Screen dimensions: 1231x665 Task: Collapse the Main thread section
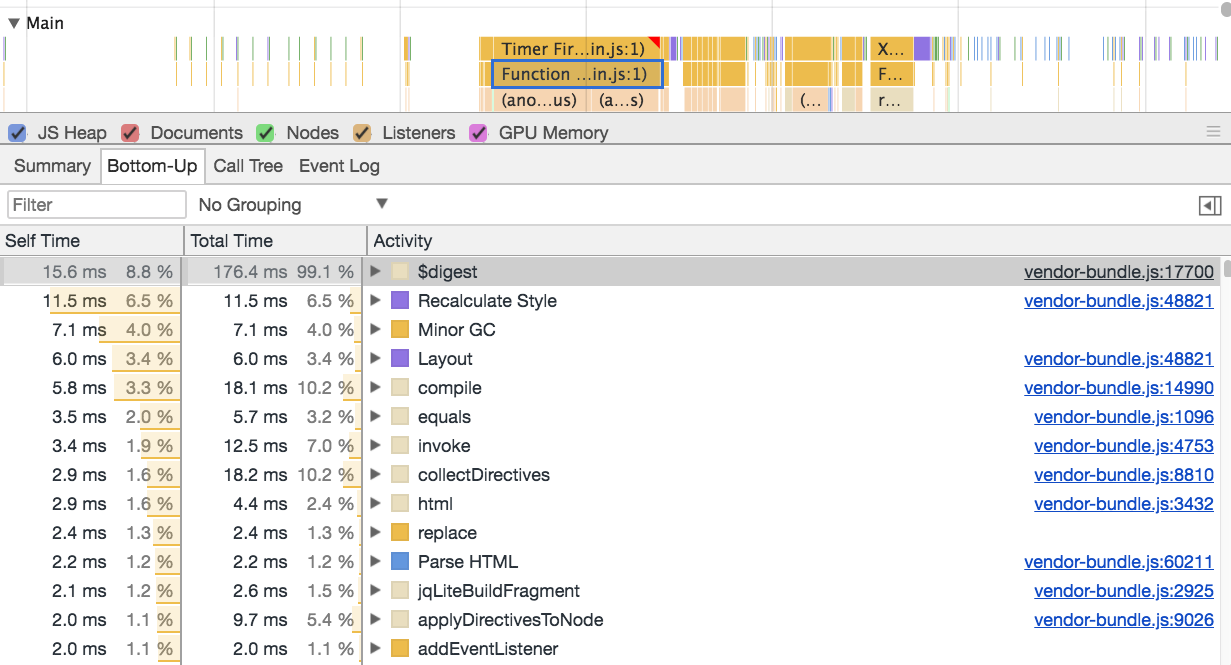(x=14, y=23)
